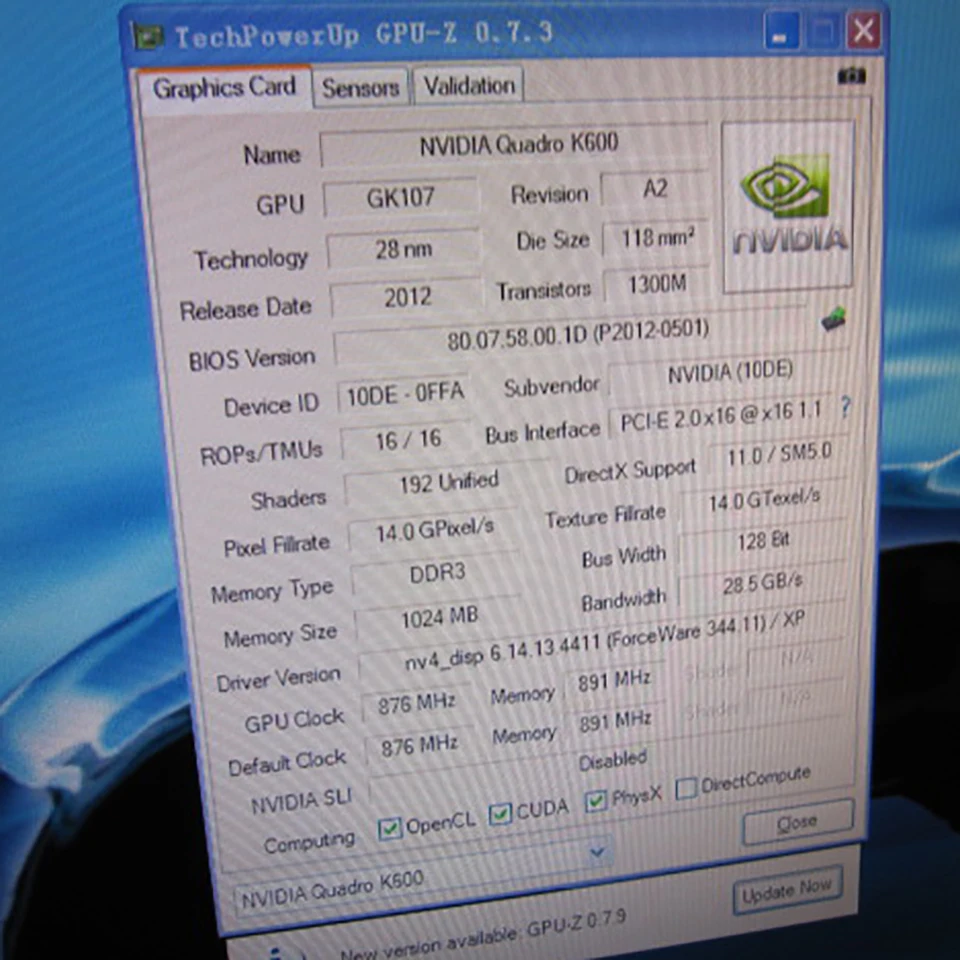This screenshot has height=960, width=960.
Task: Click the Transistors field 1300M
Action: pos(657,284)
